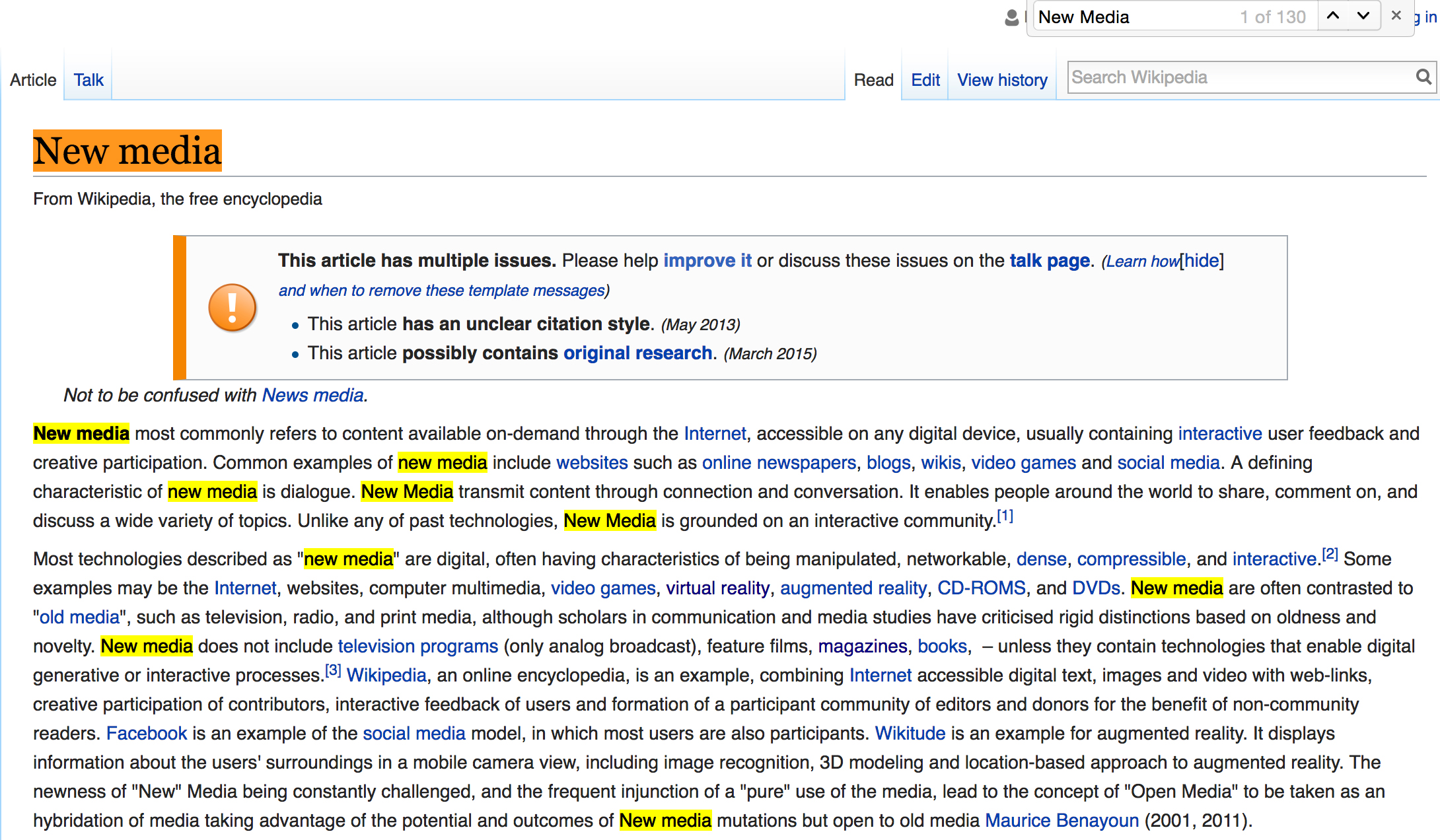Click the original research link
The height and width of the screenshot is (840, 1440).
click(x=637, y=353)
